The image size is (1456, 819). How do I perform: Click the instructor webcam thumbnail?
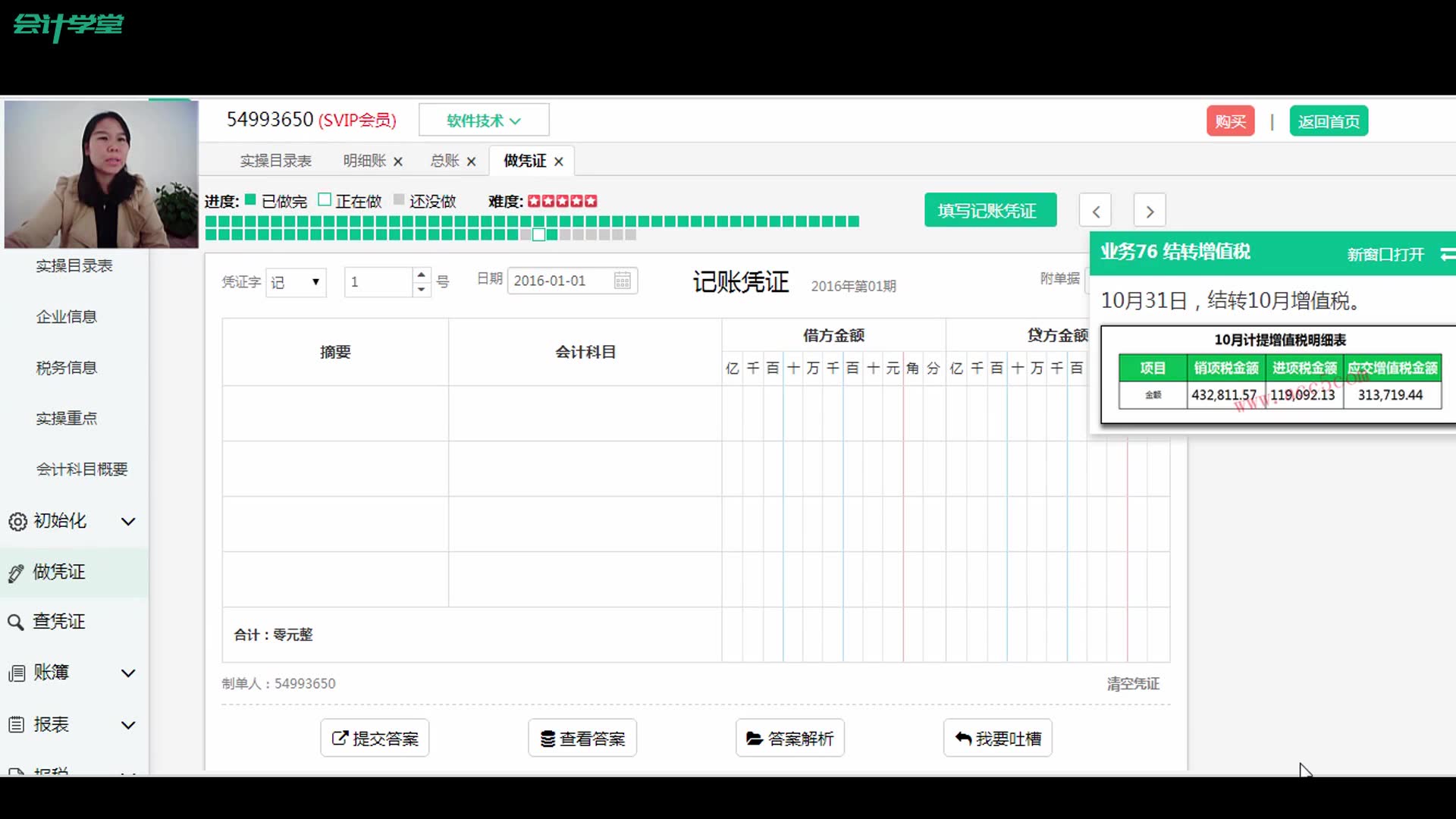click(102, 174)
